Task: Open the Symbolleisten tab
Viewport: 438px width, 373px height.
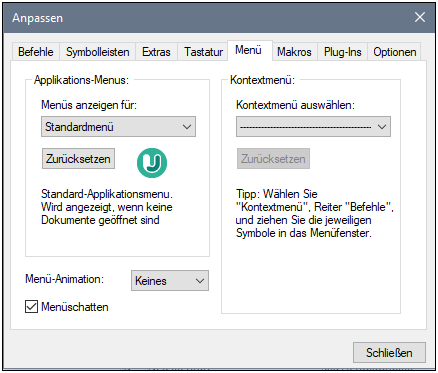Action: 97,52
